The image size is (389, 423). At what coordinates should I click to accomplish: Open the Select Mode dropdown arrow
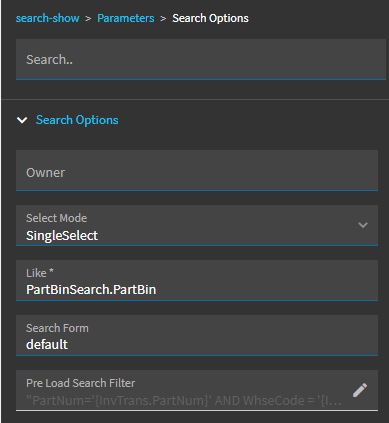(363, 225)
